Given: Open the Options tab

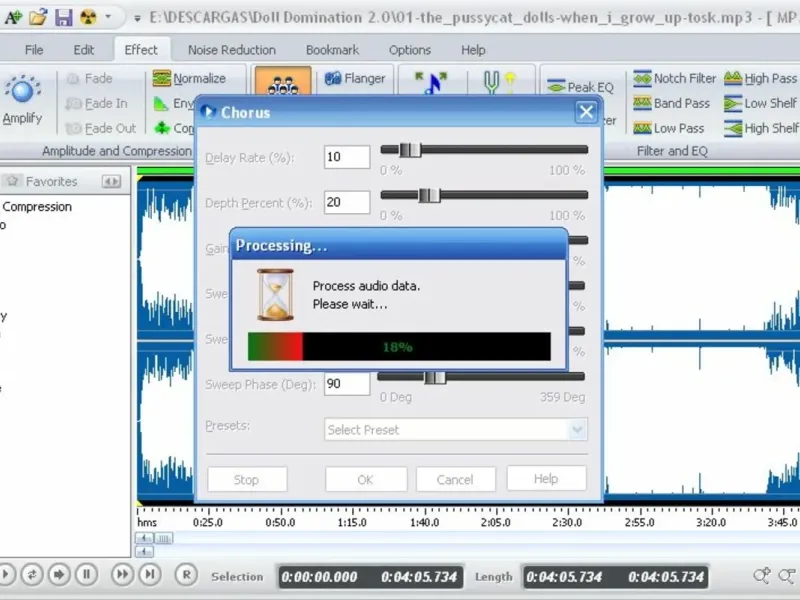Looking at the screenshot, I should pyautogui.click(x=410, y=50).
